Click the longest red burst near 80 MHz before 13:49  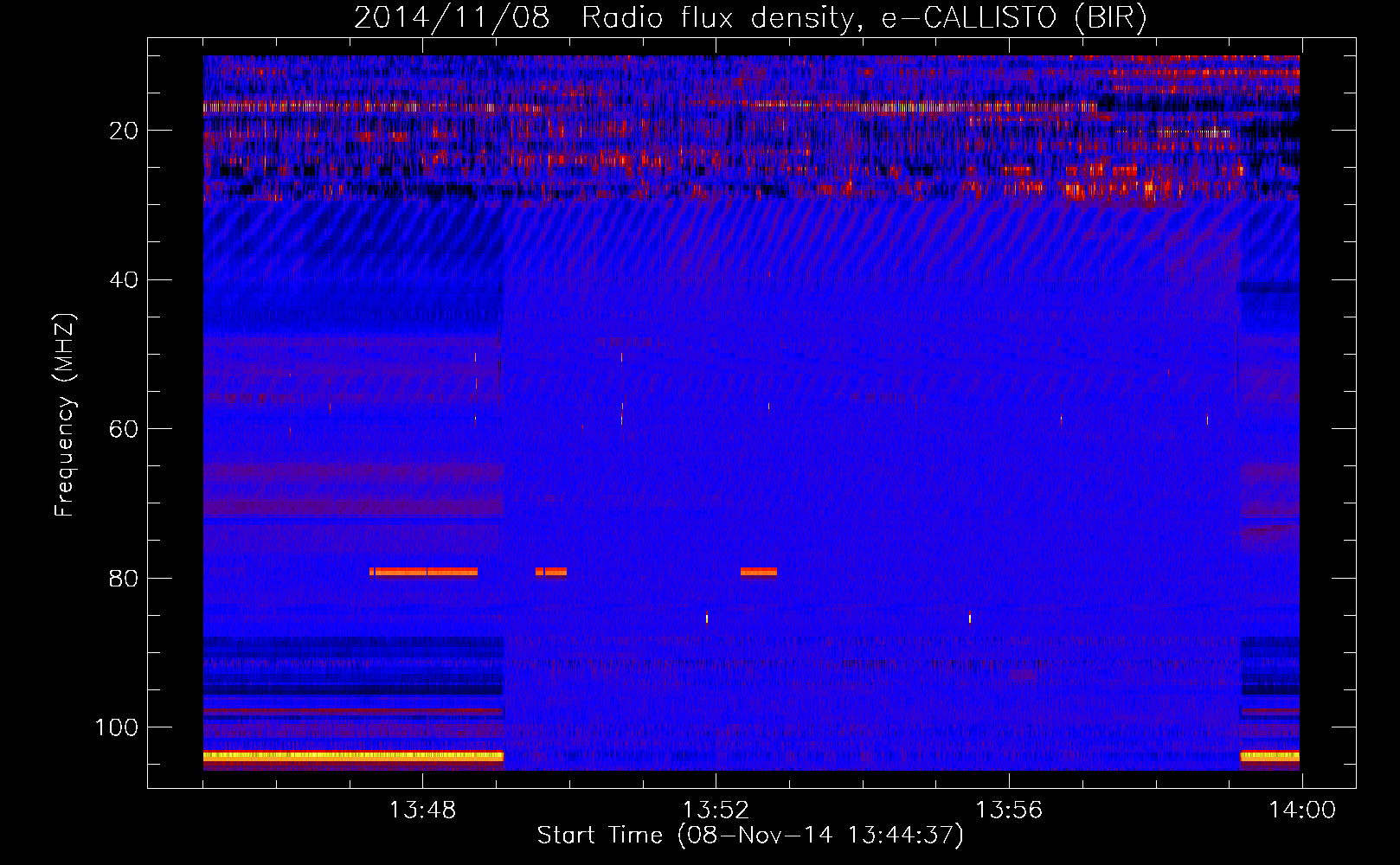click(423, 572)
